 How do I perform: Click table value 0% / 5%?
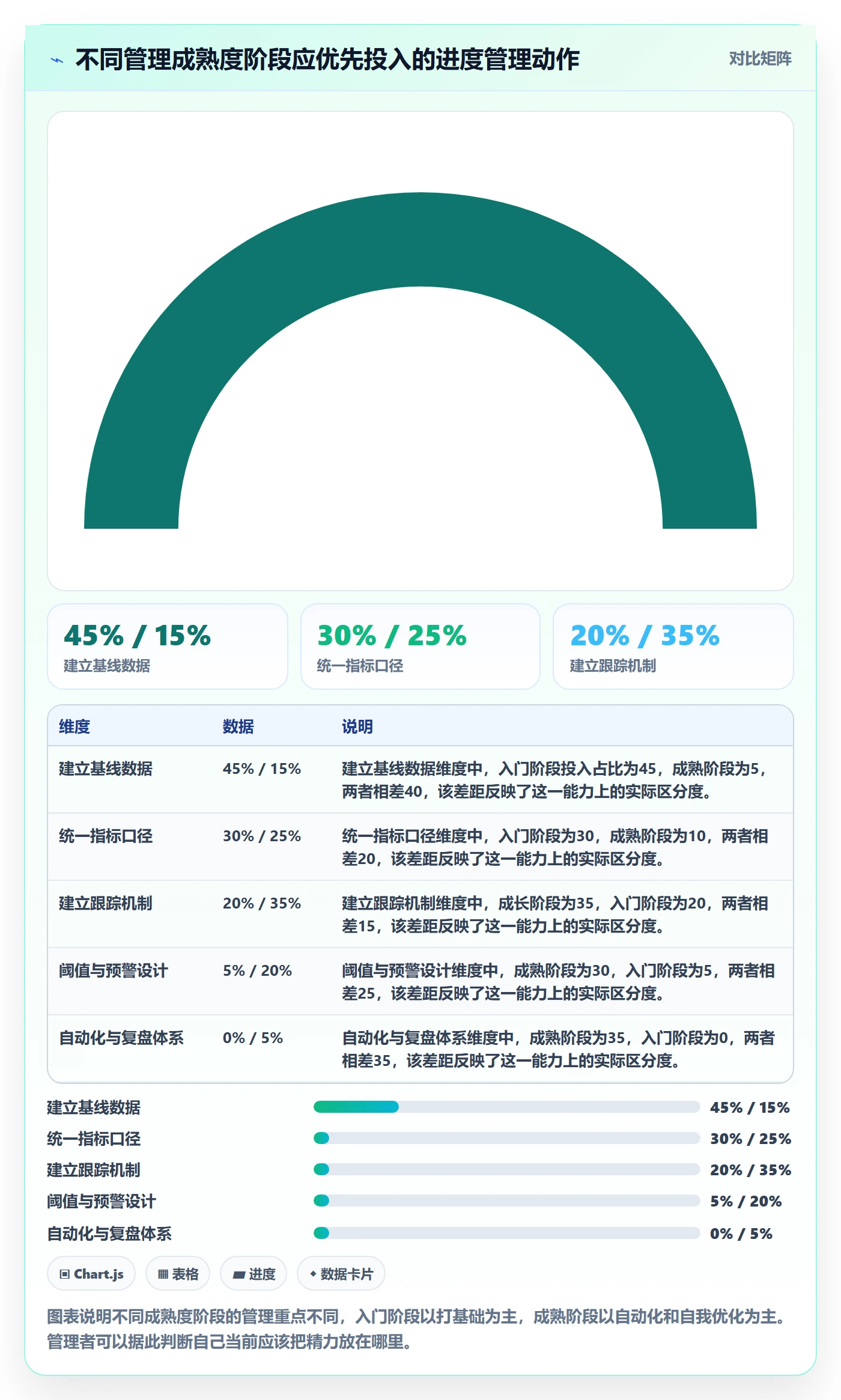(x=253, y=1038)
